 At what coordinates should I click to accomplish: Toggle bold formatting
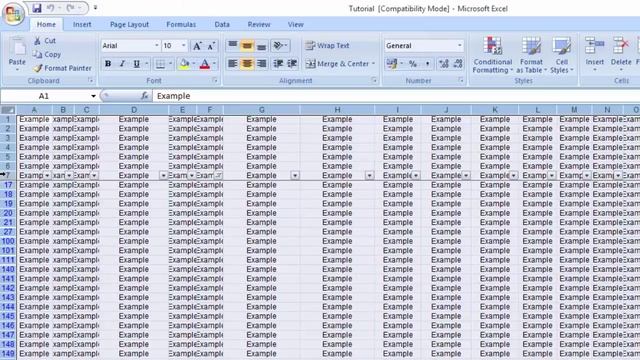click(x=108, y=64)
